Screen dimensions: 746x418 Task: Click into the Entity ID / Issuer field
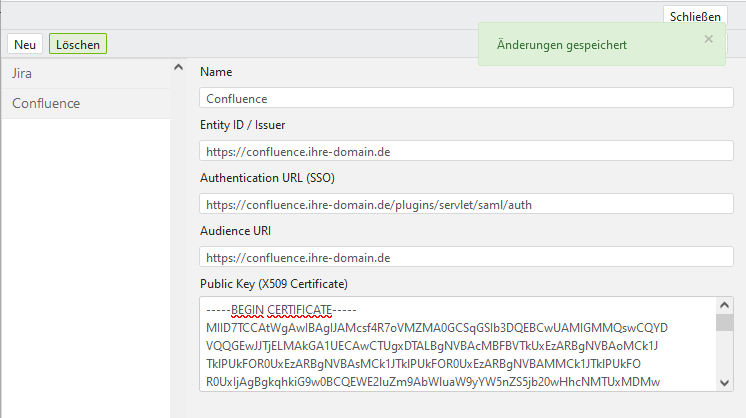click(467, 151)
